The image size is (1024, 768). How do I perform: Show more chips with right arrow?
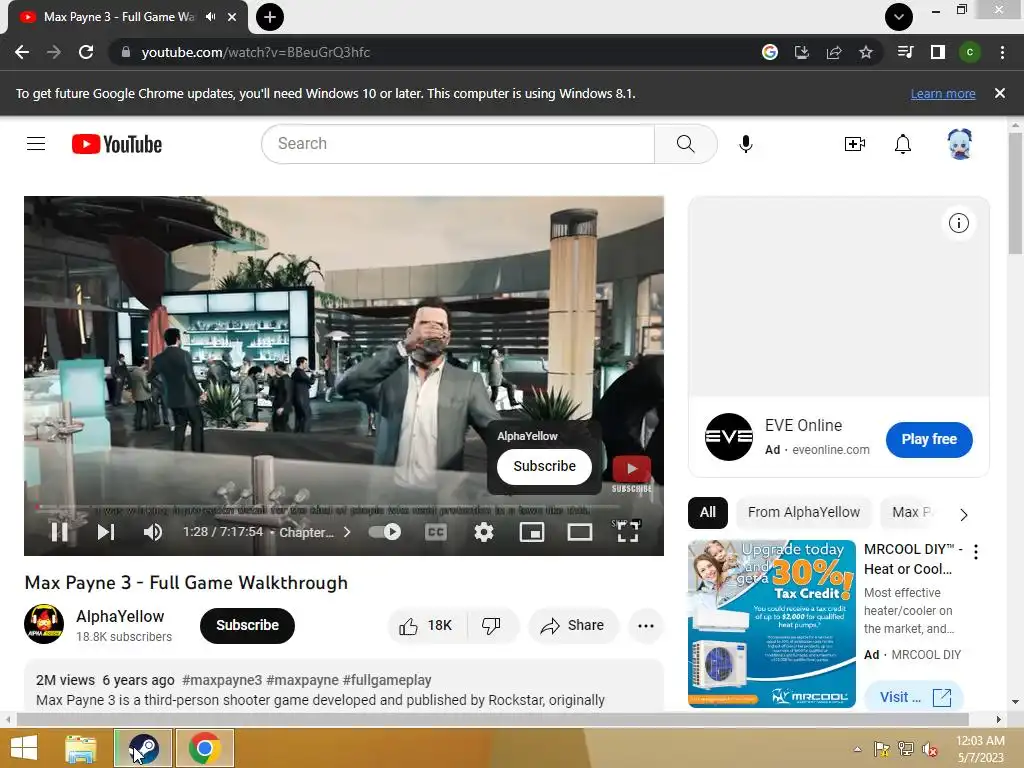point(963,514)
